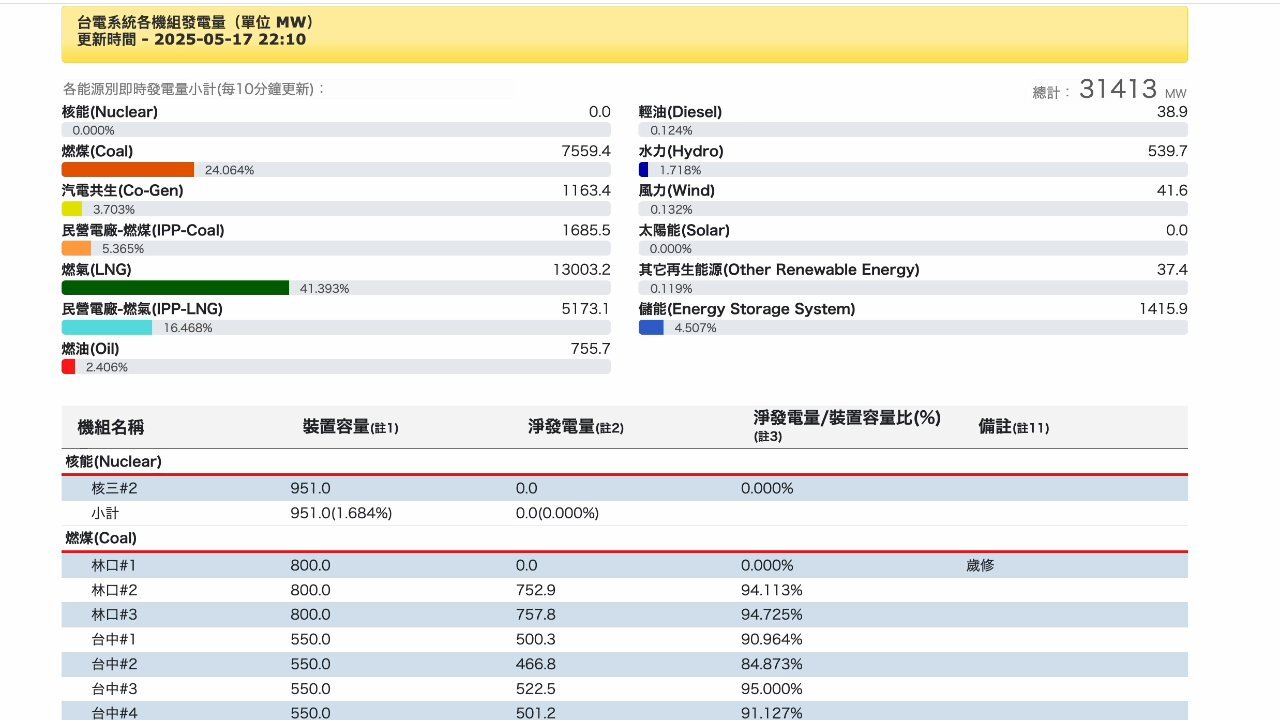Click the 備註(註11) column header
1280x720 pixels.
(1014, 427)
